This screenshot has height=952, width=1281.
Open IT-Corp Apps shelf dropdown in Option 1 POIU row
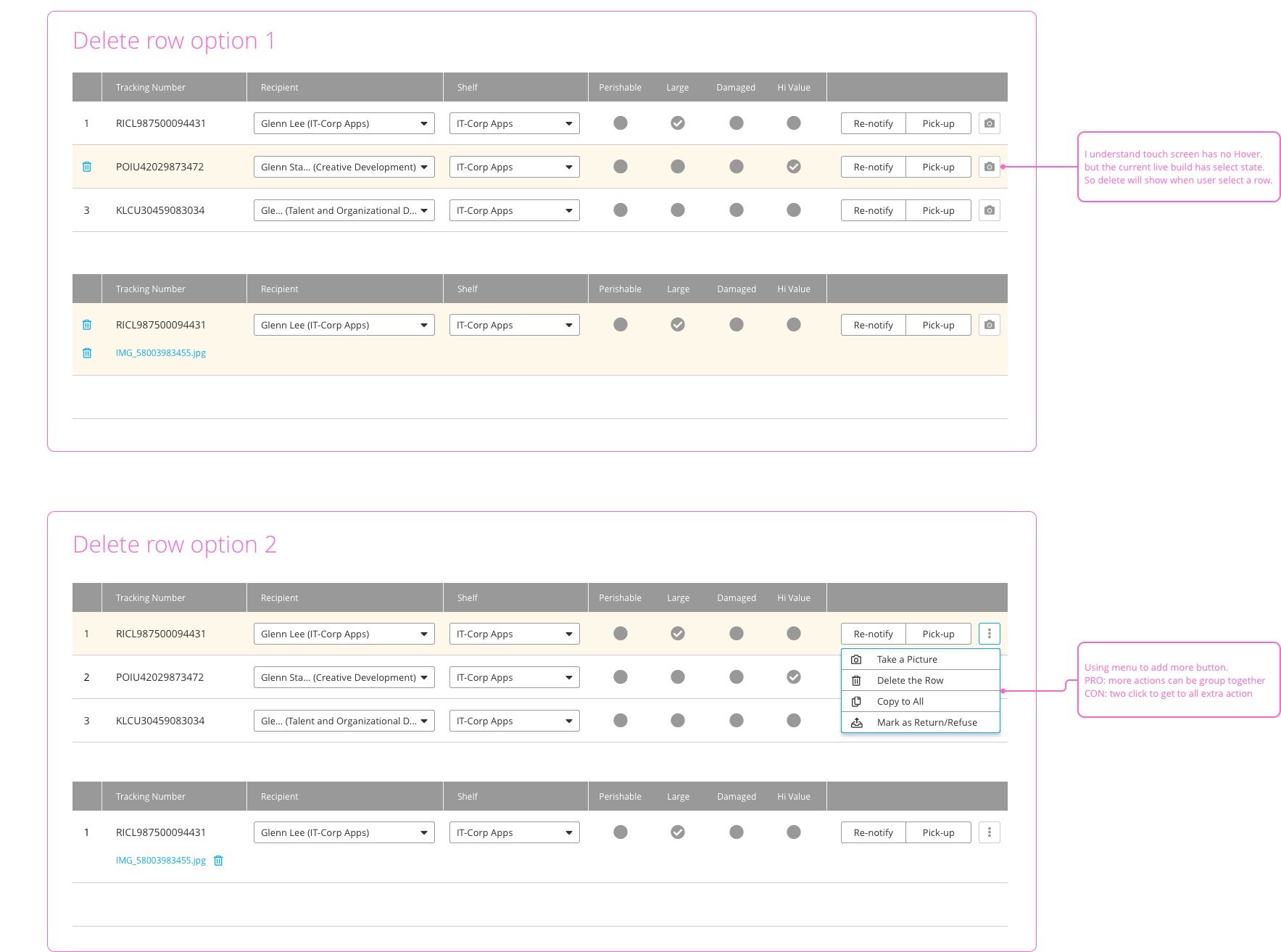[515, 167]
